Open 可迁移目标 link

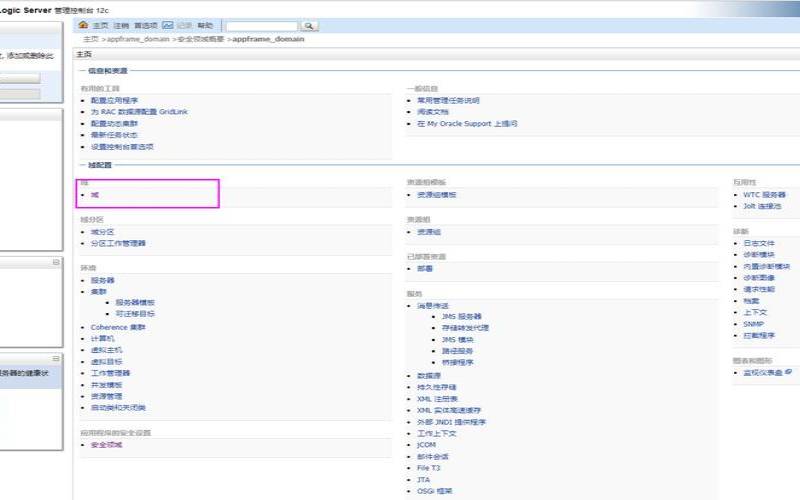[x=135, y=314]
